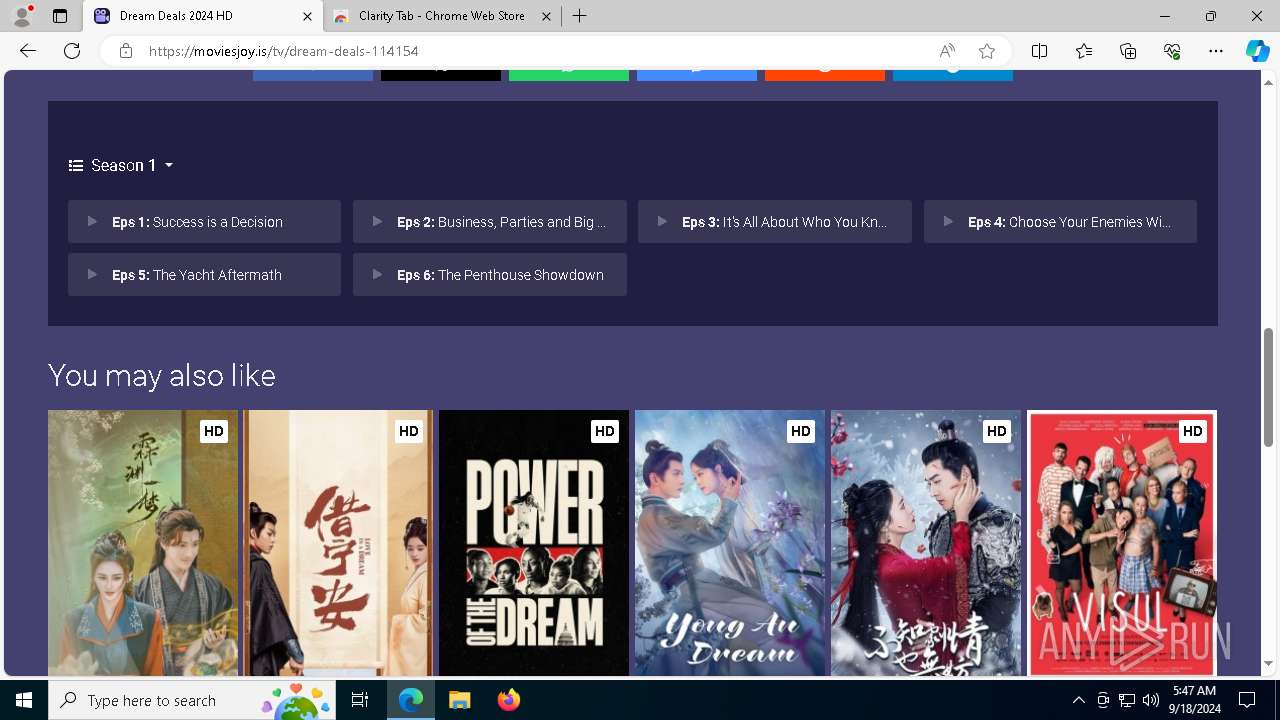
Task: Open the Copilot sidebar icon
Action: [x=1257, y=51]
